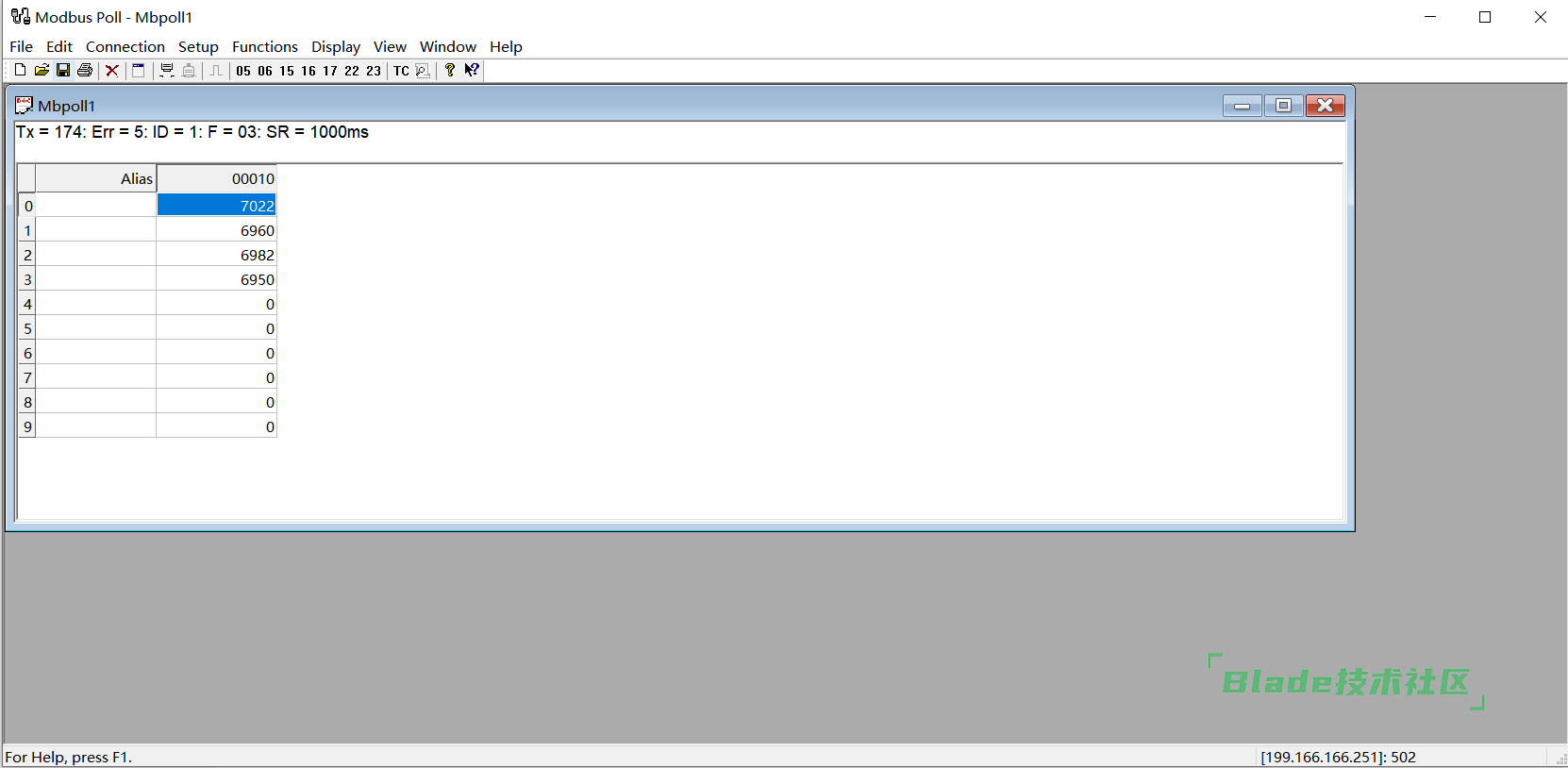Maximize the Mbpoll1 child window
Viewport: 1568px width, 768px height.
point(1283,106)
